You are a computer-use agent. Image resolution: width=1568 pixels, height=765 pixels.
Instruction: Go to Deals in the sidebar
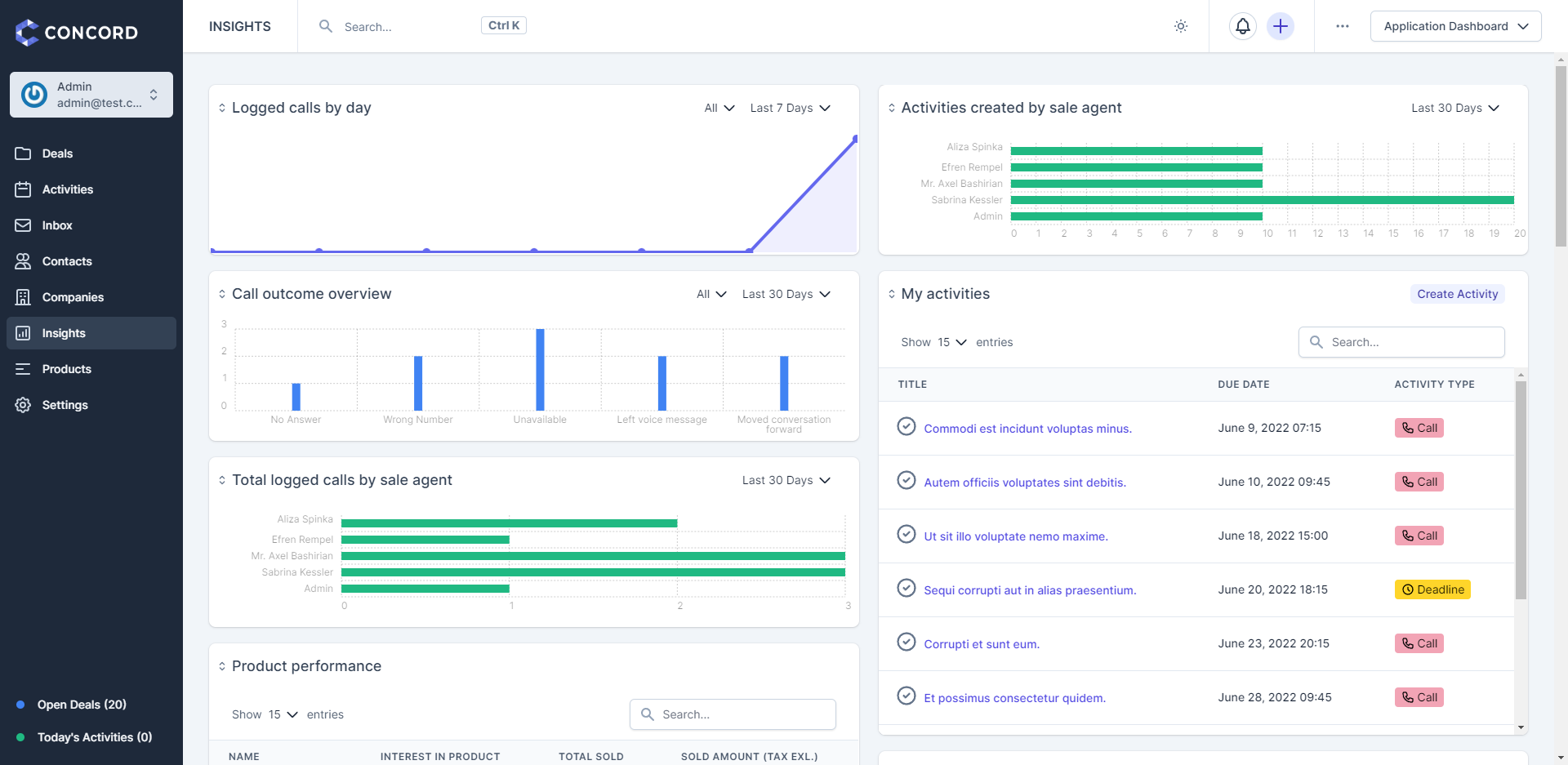pyautogui.click(x=57, y=153)
